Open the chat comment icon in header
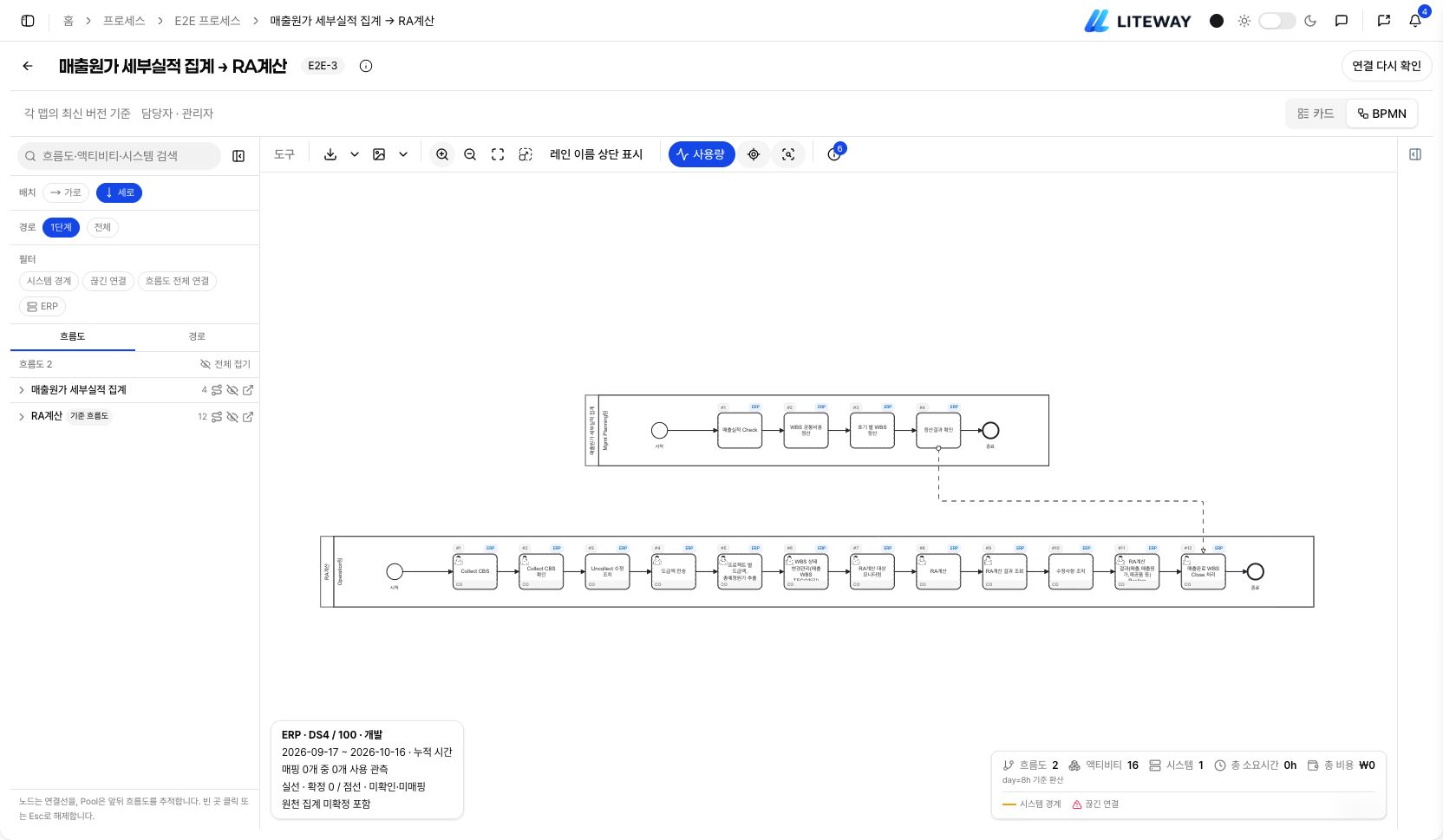Screen dimensions: 1443x840 (x=1342, y=21)
